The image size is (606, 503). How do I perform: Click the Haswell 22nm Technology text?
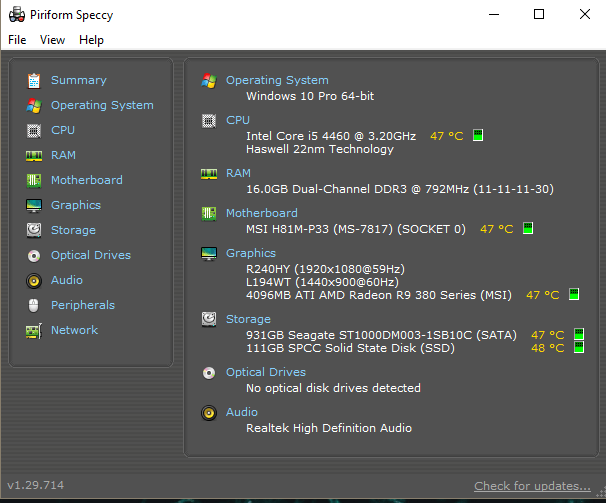point(320,149)
